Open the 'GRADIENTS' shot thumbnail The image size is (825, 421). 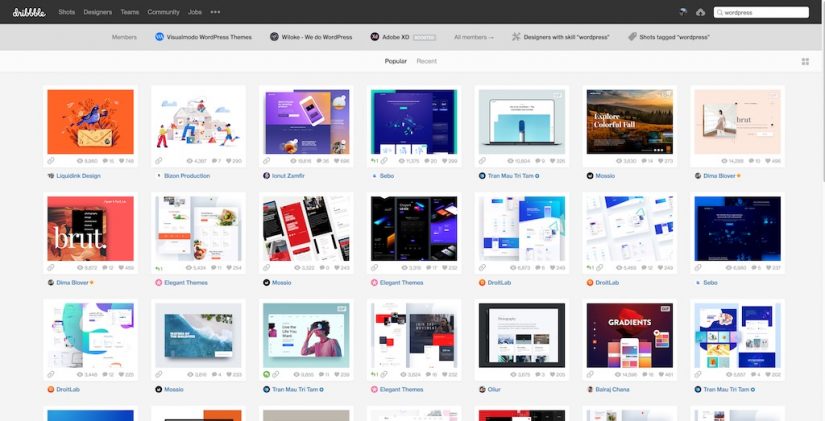pos(629,335)
